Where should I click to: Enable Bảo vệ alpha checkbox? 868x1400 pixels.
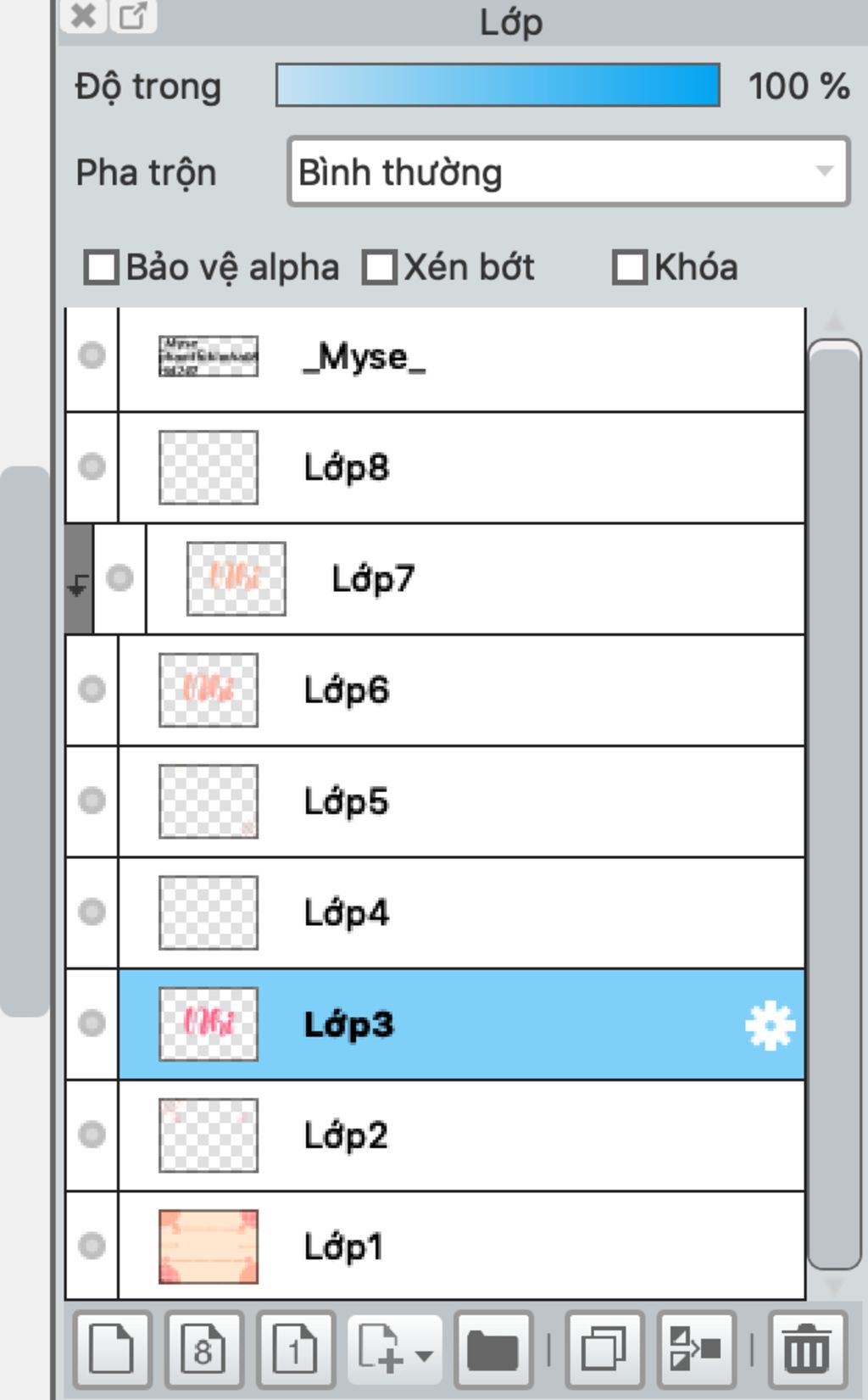(101, 267)
